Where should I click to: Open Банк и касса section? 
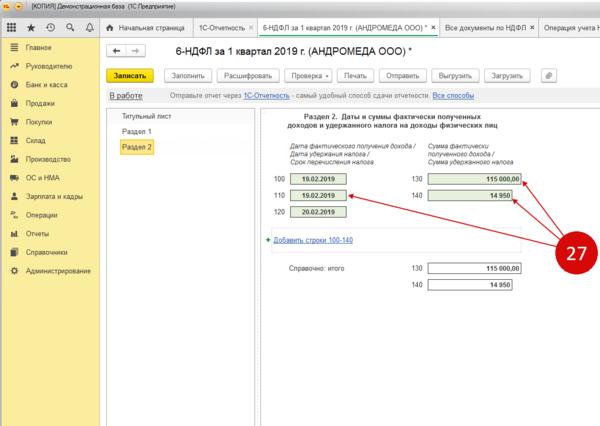tap(47, 85)
